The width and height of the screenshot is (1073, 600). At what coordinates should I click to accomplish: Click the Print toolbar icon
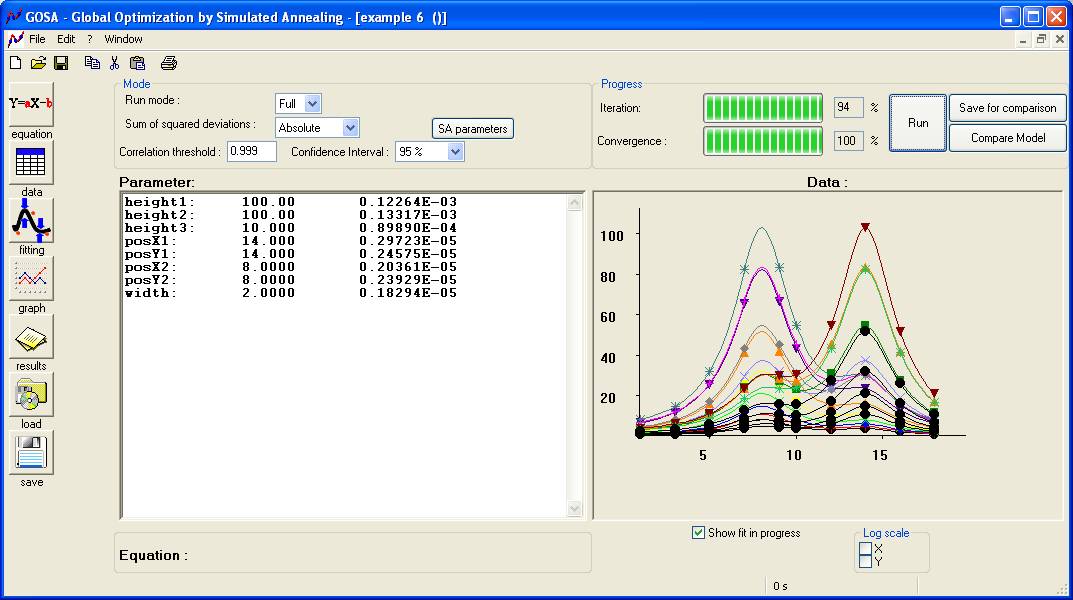point(168,63)
